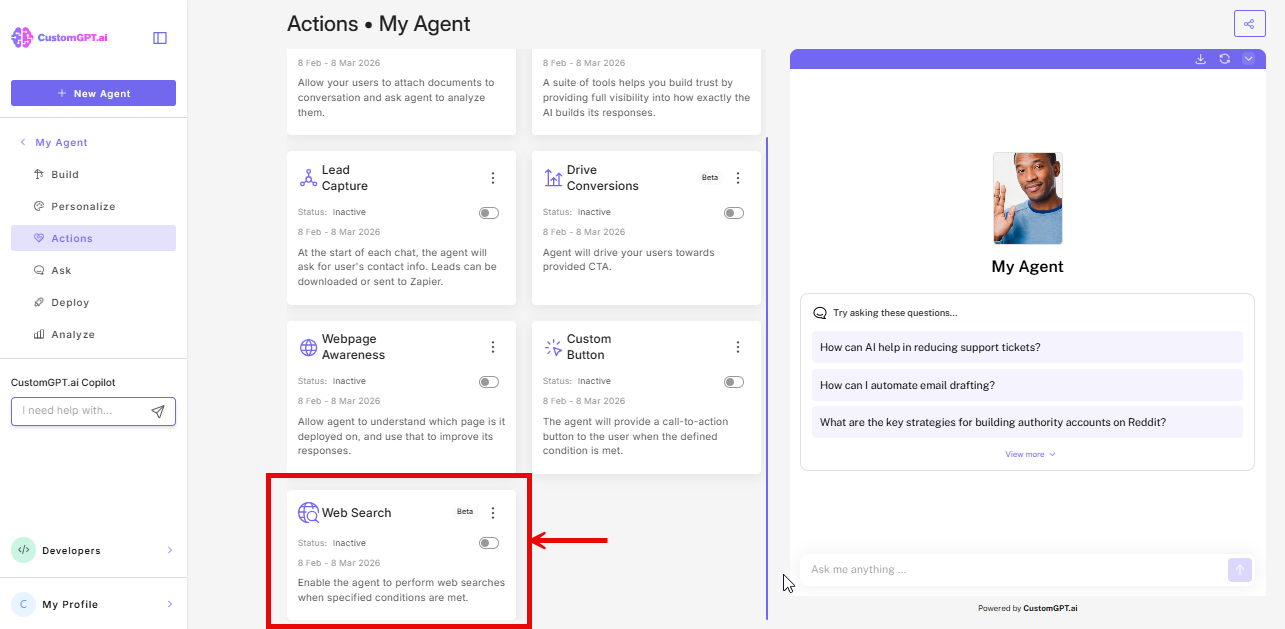Activate the Webpage Awareness toggle

tap(488, 381)
